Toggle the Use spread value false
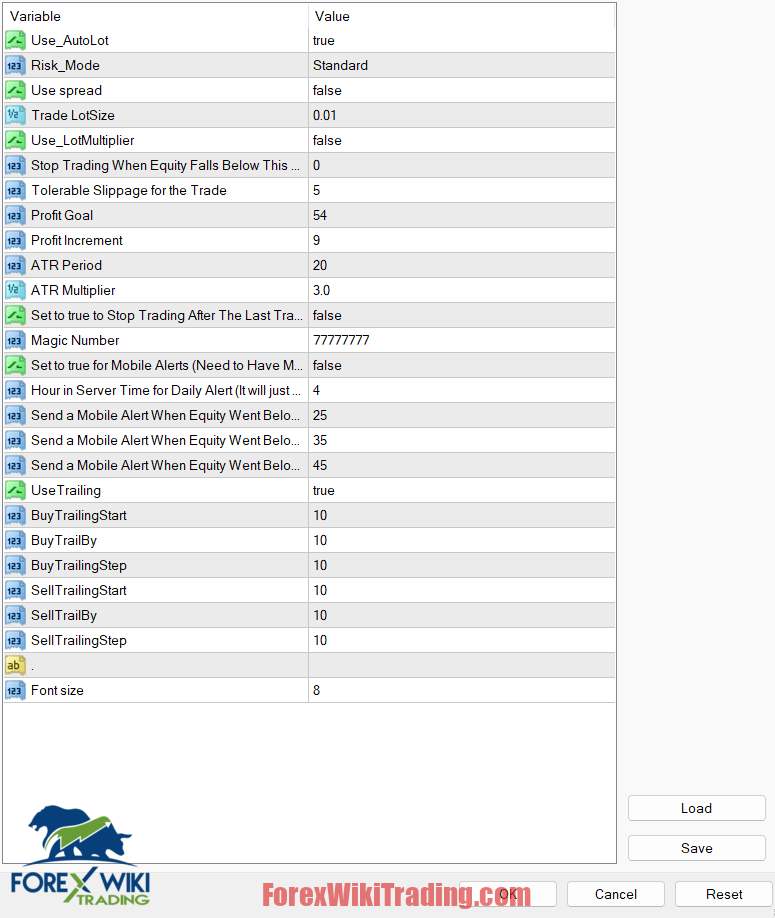This screenshot has height=918, width=775. [x=462, y=91]
